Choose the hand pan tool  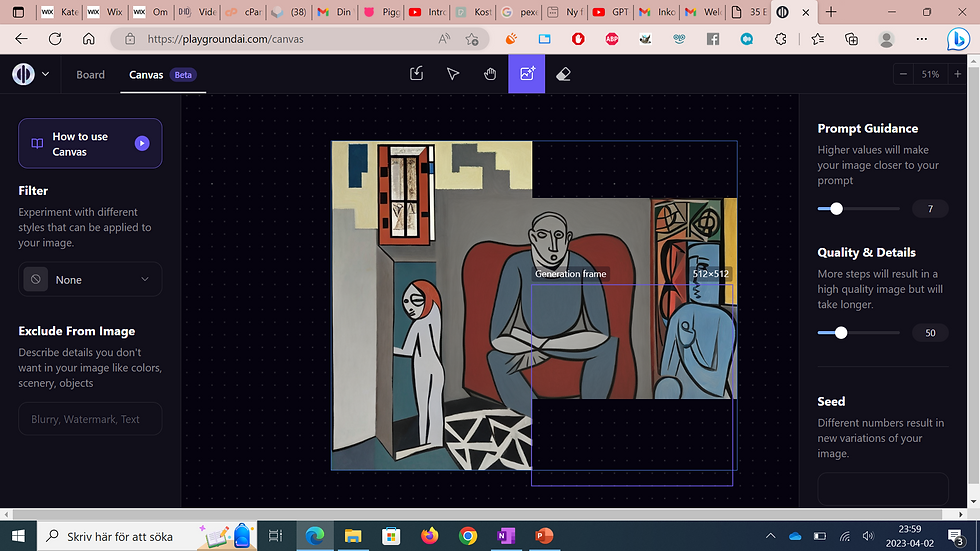[x=490, y=74]
